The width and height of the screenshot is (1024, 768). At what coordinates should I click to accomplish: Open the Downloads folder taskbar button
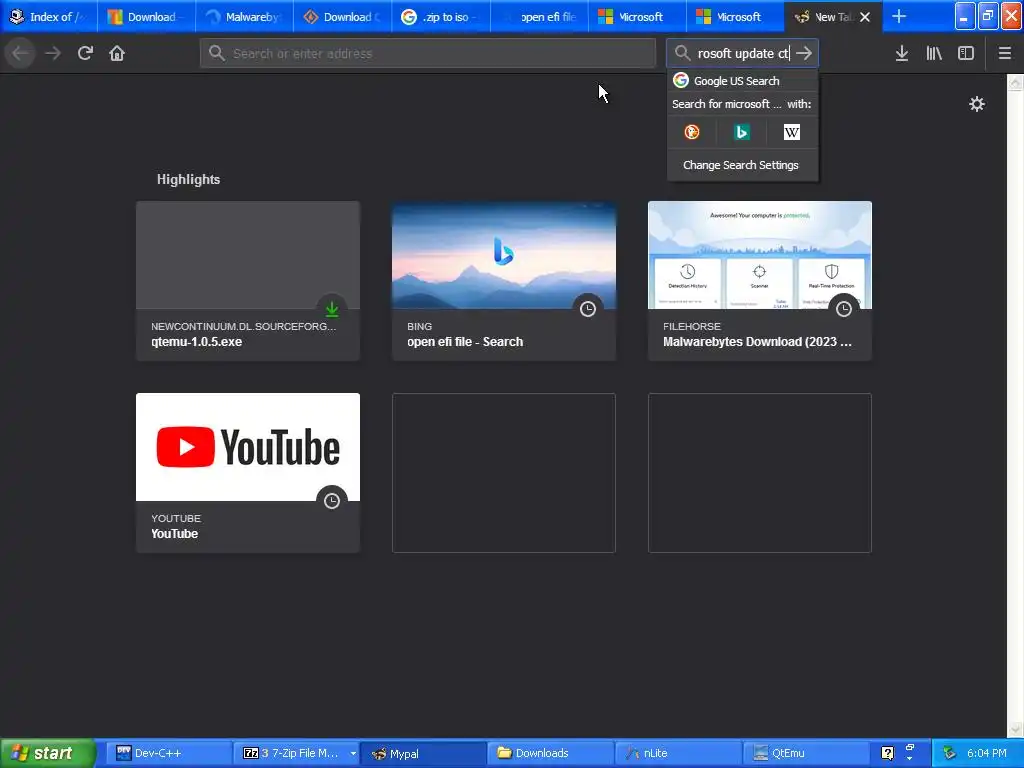[551, 753]
